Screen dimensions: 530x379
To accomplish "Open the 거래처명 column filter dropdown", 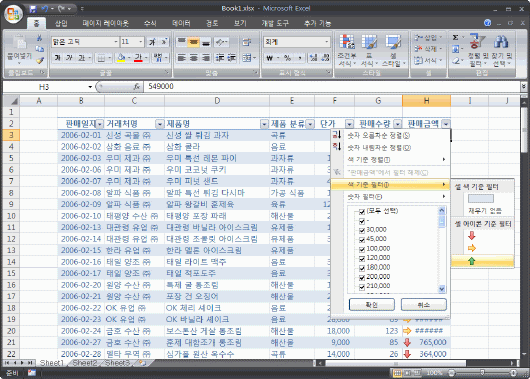I will coord(160,124).
